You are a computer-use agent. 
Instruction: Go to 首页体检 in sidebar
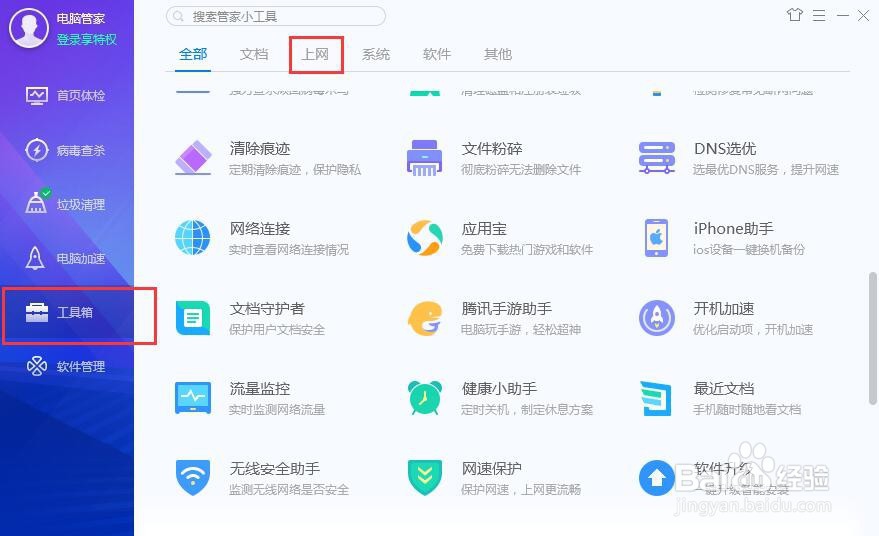(67, 96)
